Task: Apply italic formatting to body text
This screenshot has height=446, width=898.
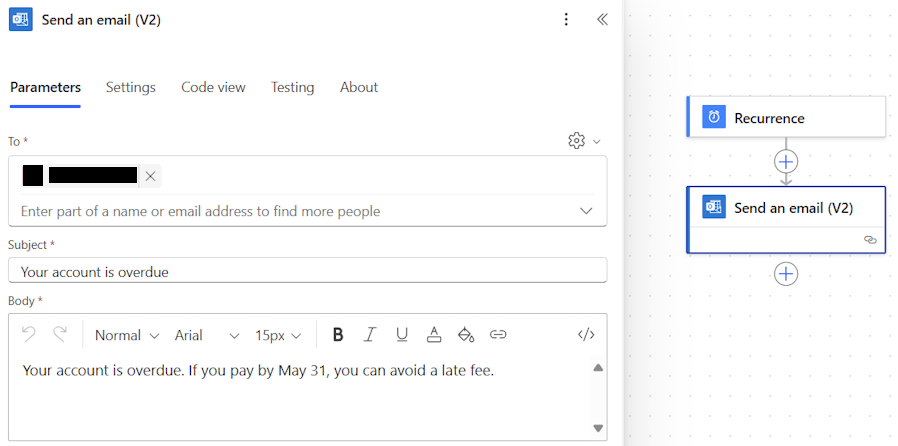Action: tap(370, 335)
